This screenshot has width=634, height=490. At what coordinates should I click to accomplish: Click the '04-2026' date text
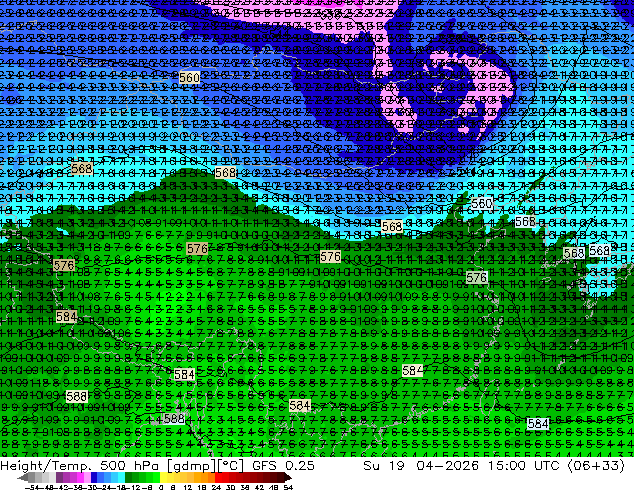447,465
